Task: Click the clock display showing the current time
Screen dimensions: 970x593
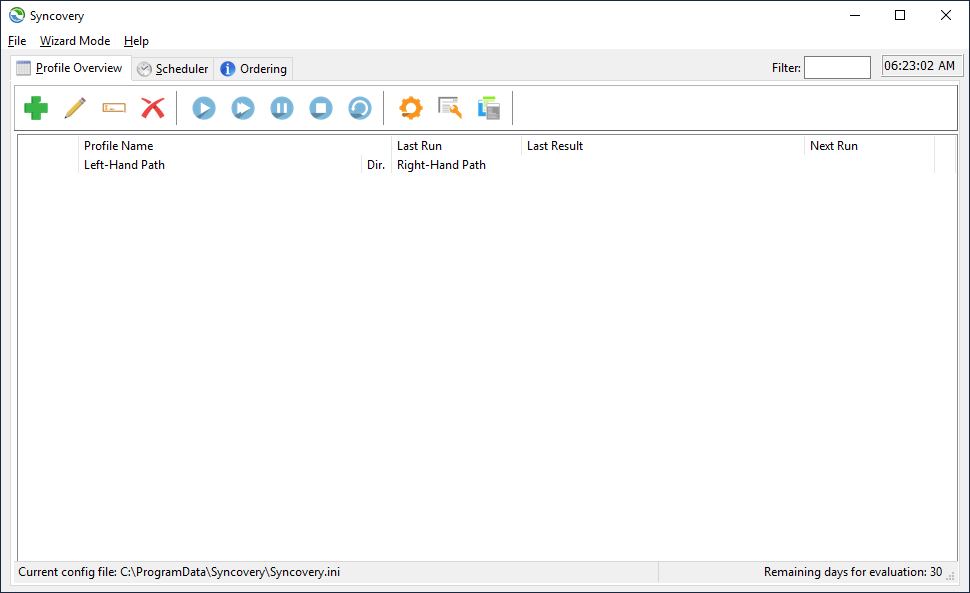Action: [x=921, y=65]
